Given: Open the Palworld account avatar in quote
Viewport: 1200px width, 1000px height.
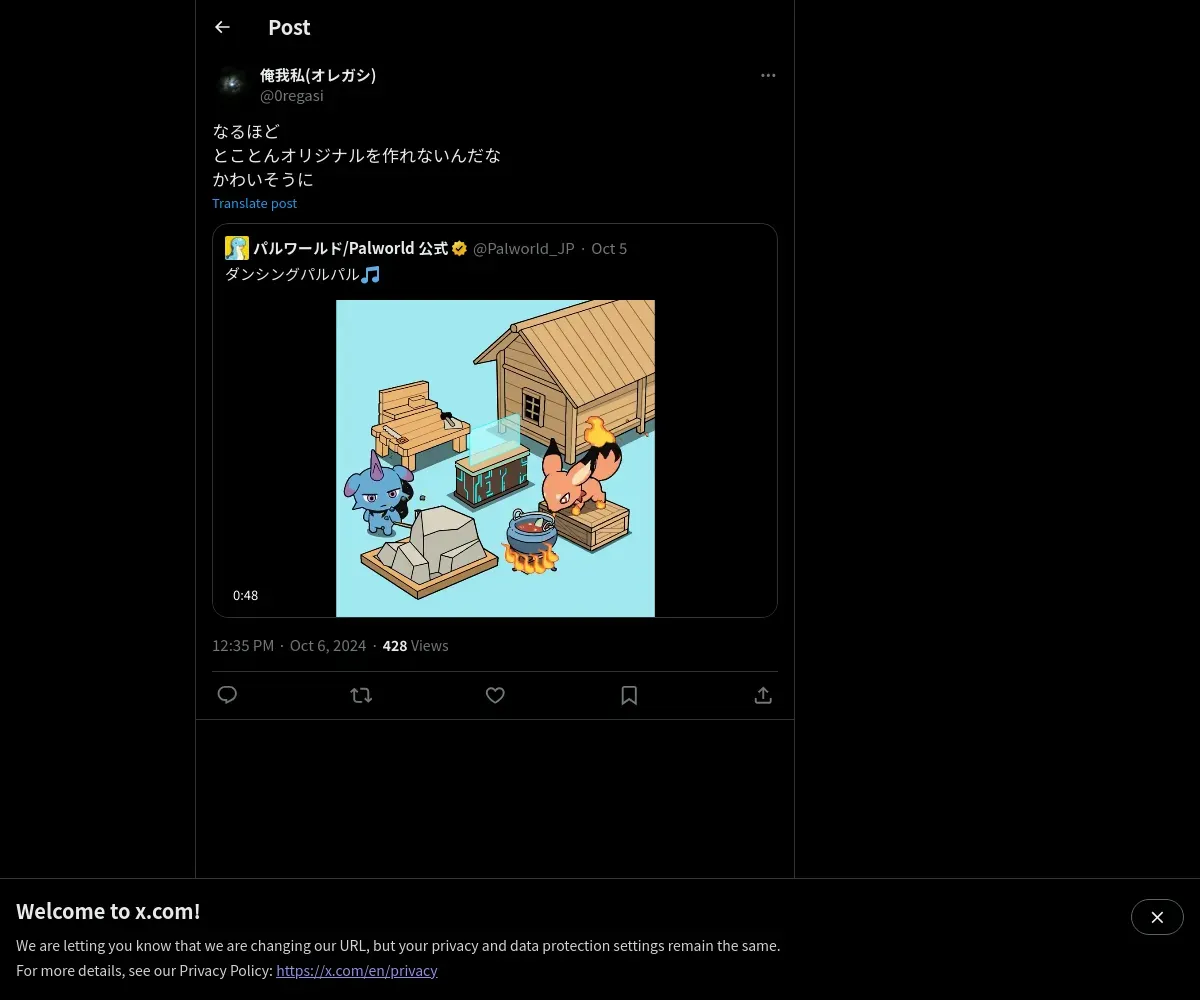Looking at the screenshot, I should [x=237, y=248].
